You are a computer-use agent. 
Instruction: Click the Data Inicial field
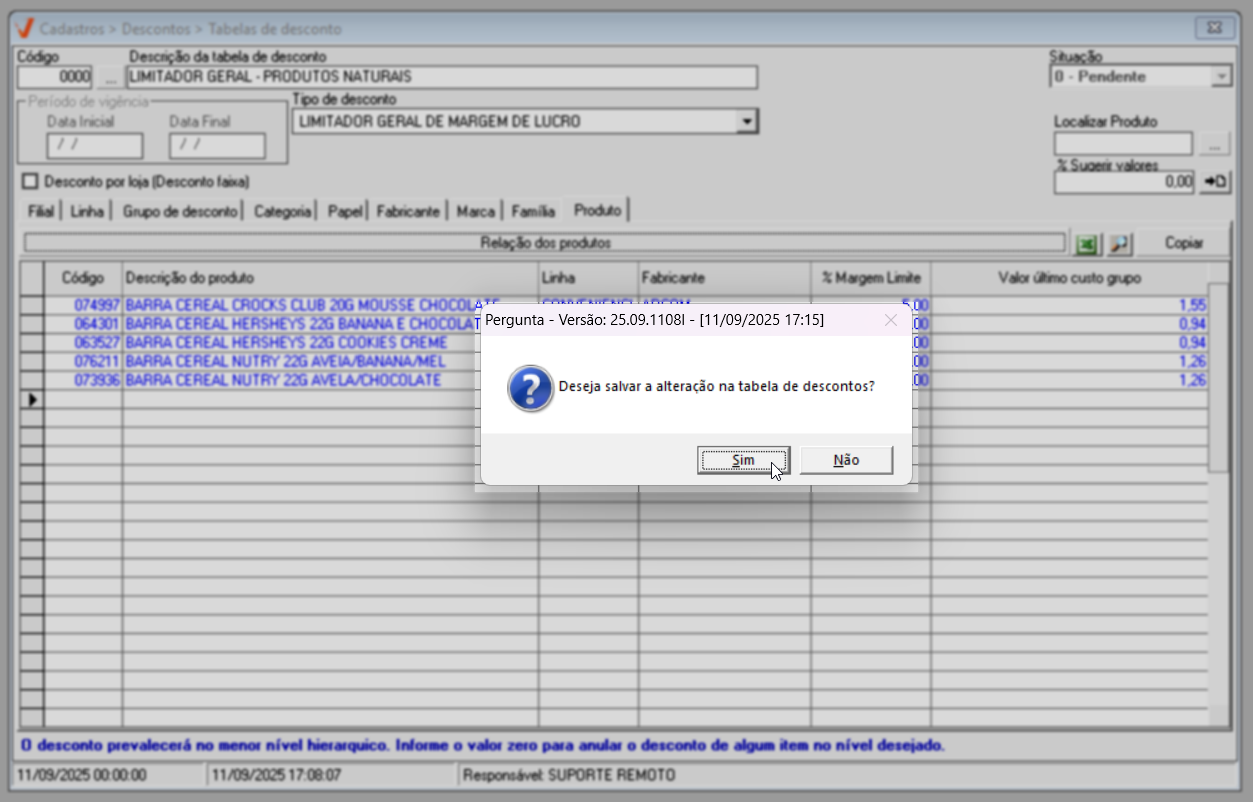(95, 146)
